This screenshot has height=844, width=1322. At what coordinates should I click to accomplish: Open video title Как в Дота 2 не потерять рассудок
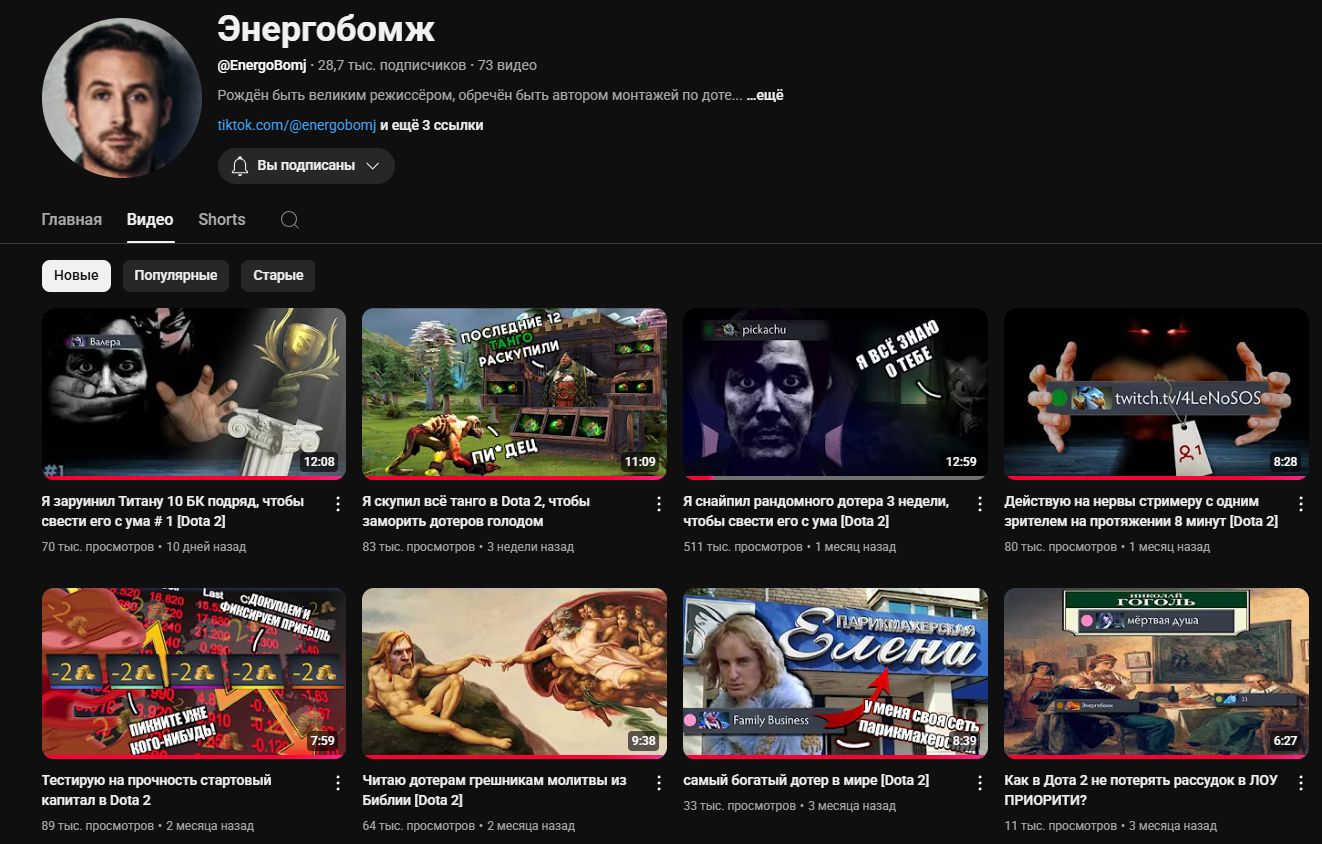(1141, 790)
